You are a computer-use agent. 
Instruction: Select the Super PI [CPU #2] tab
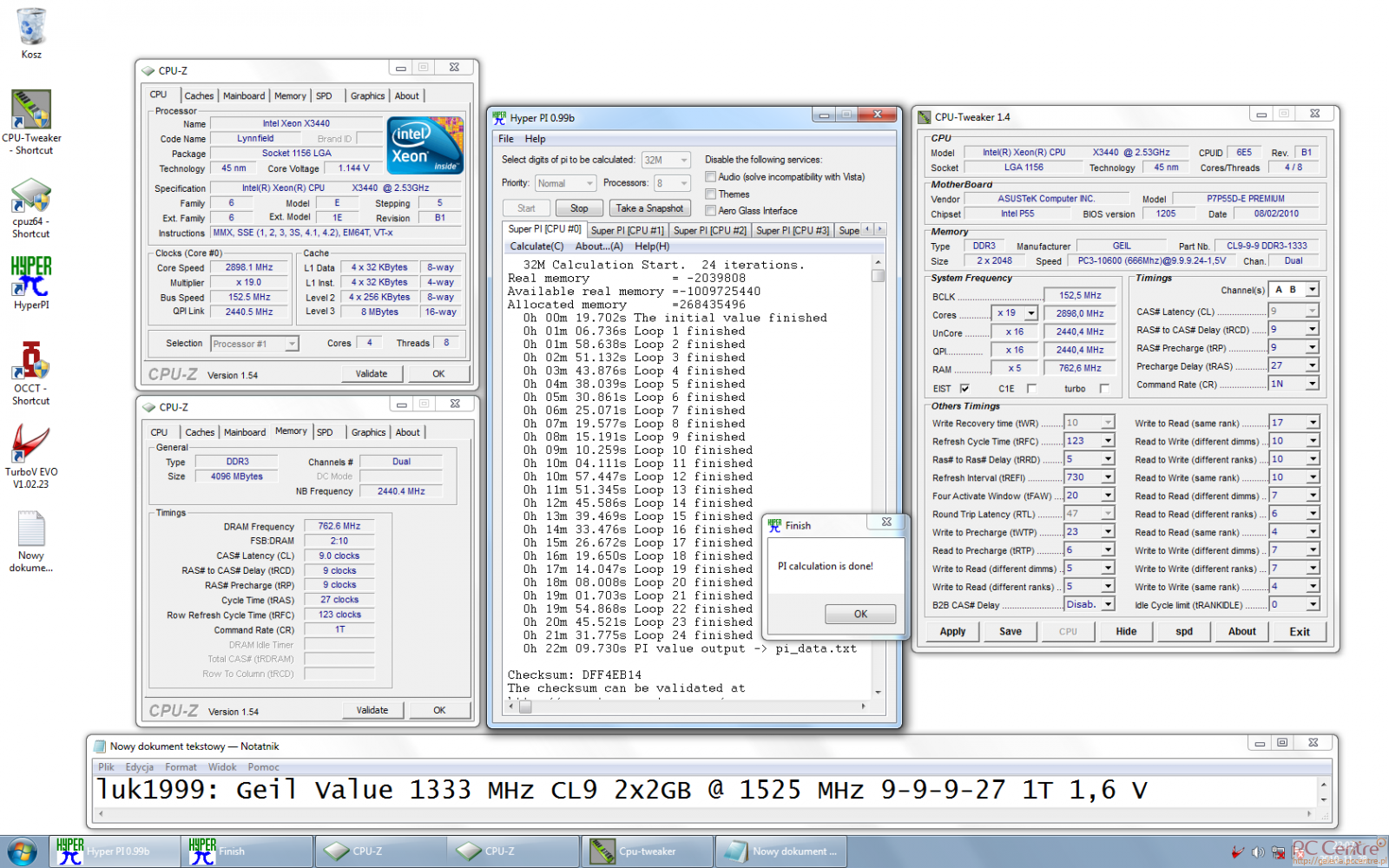click(709, 230)
